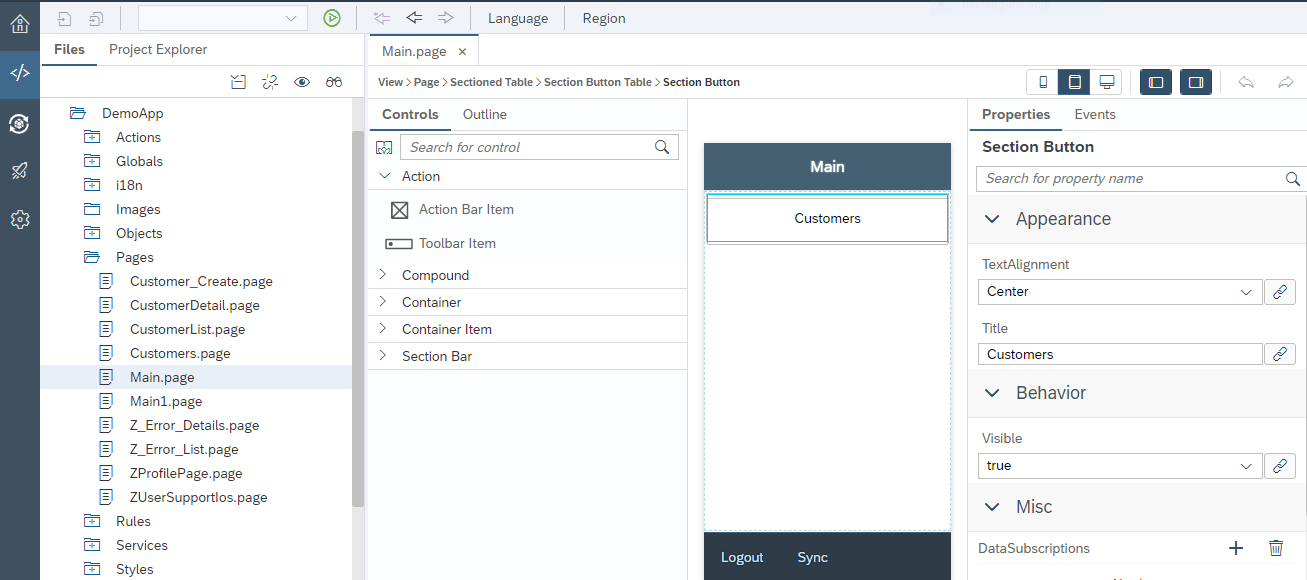1307x580 pixels.
Task: Click the green run/deploy icon in toolbar
Action: [332, 18]
